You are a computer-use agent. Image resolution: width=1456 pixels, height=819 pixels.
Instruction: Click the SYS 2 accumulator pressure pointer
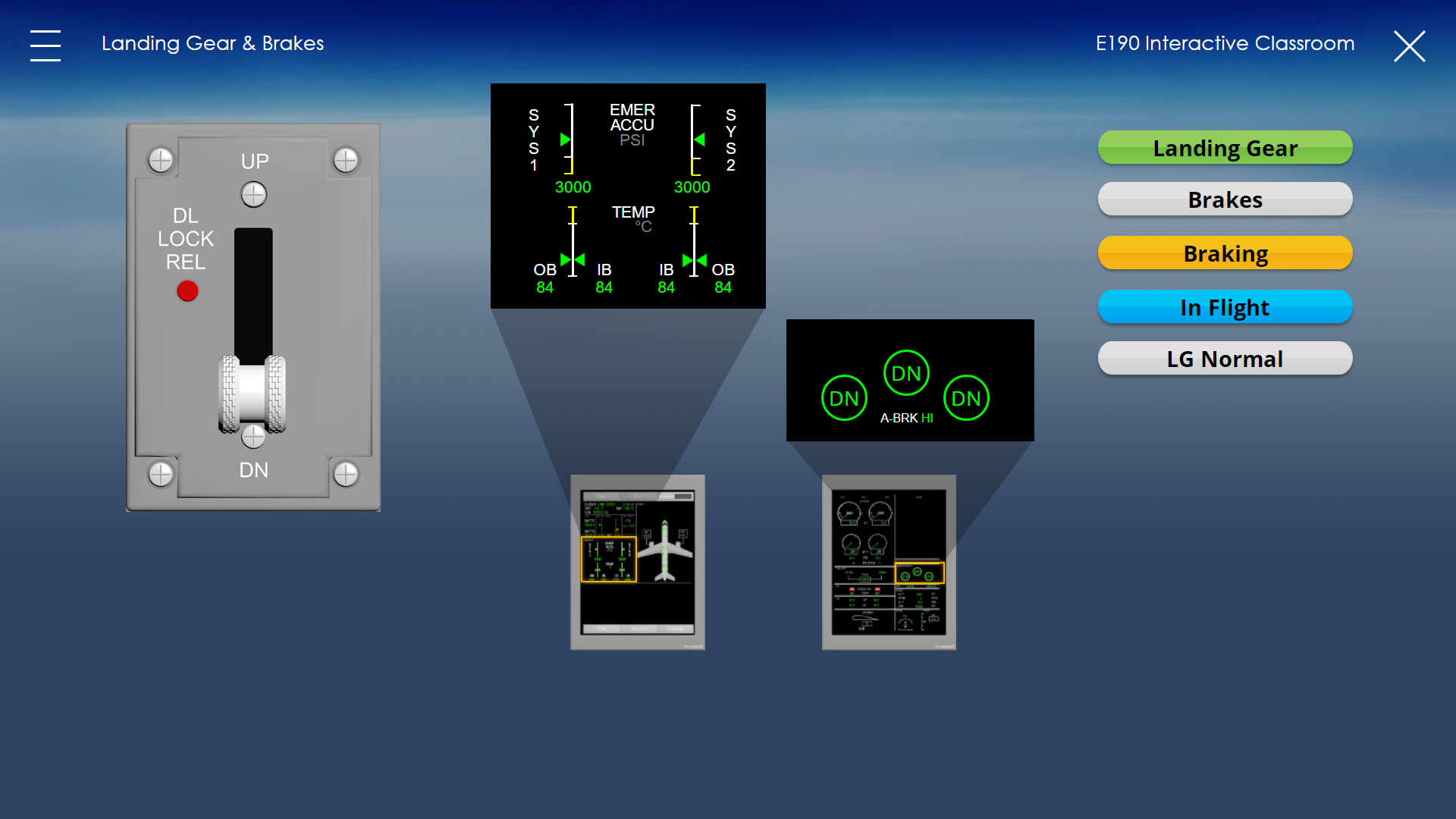700,140
